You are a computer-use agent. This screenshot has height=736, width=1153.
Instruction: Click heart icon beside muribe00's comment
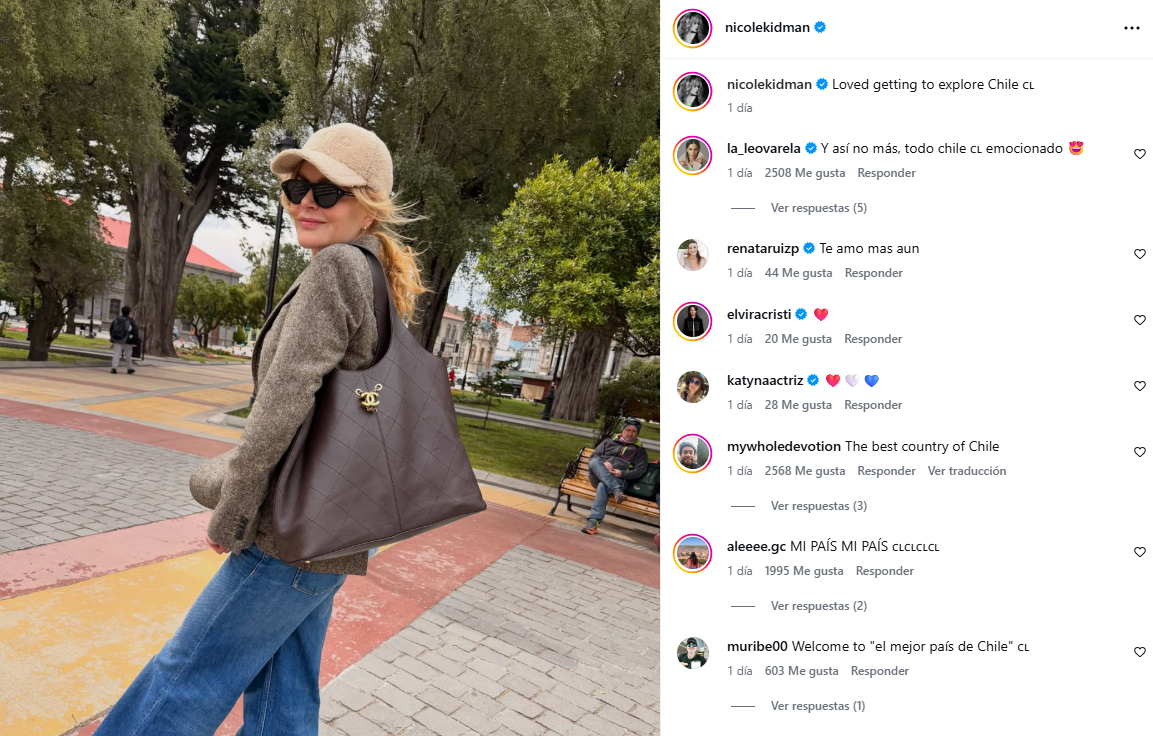(x=1140, y=651)
